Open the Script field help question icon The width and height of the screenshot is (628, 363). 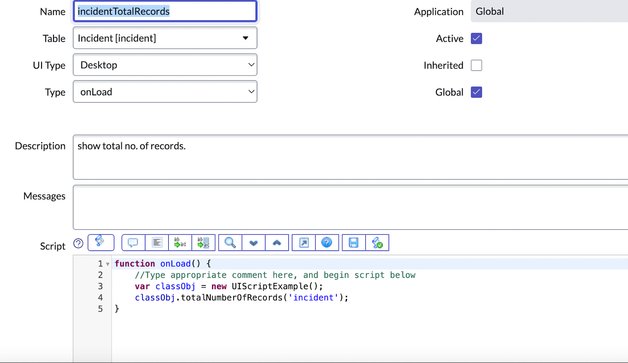[x=78, y=243]
